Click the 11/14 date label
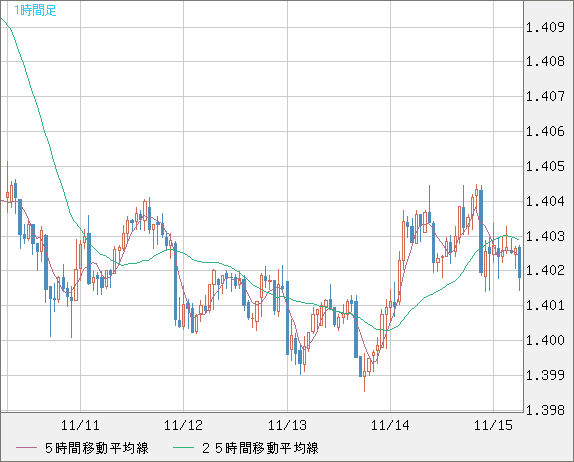The height and width of the screenshot is (462, 574). tap(391, 425)
